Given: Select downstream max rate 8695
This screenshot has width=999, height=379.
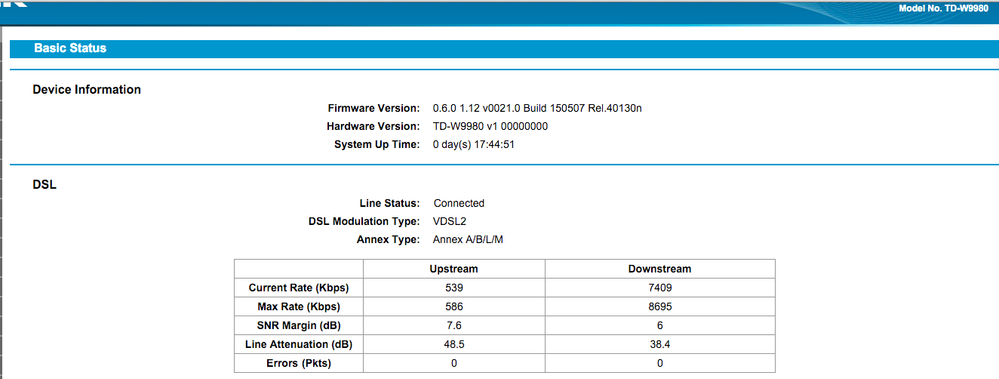Looking at the screenshot, I should click(x=660, y=306).
